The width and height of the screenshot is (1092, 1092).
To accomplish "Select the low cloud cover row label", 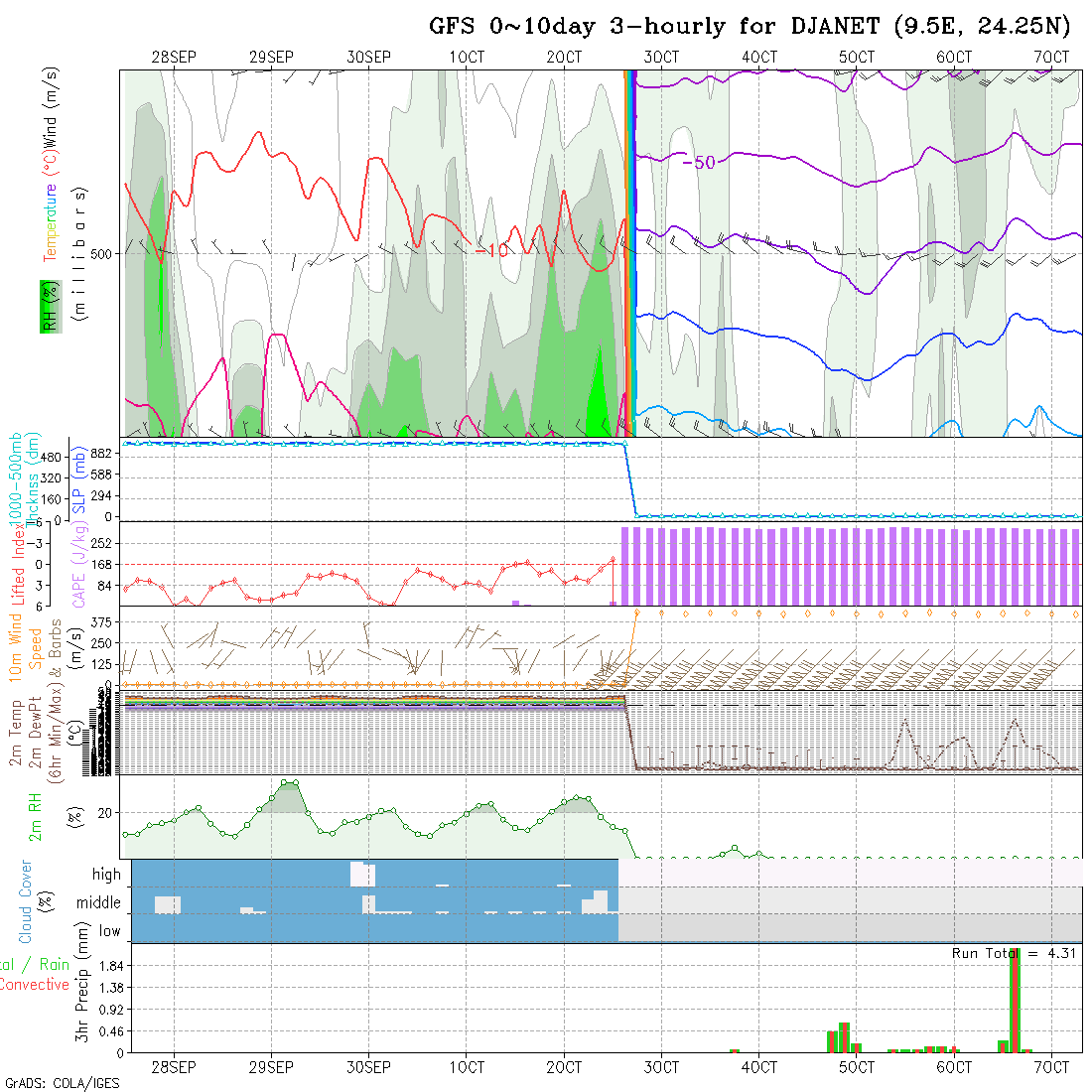I will click(x=109, y=931).
